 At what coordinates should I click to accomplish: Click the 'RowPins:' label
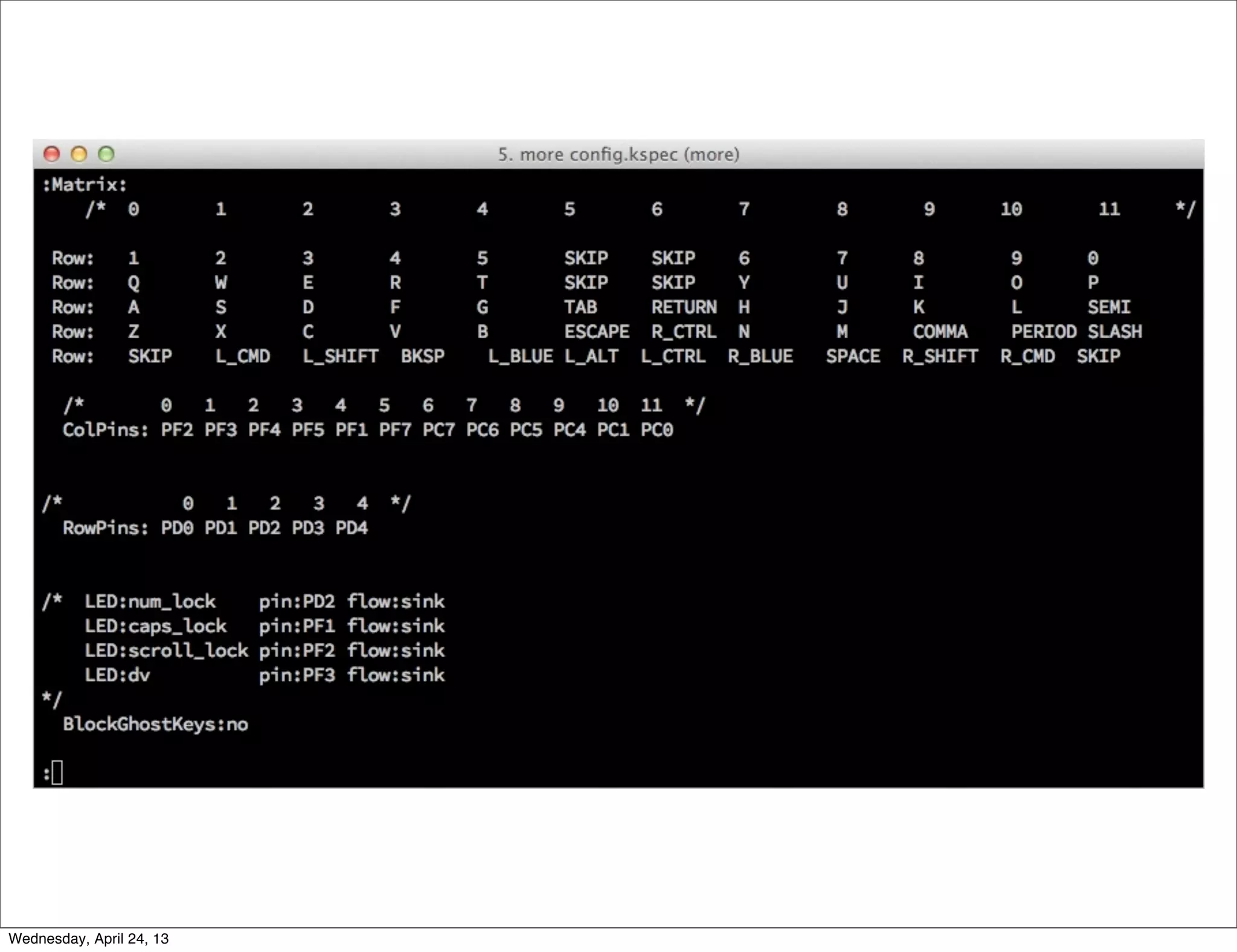coord(106,528)
